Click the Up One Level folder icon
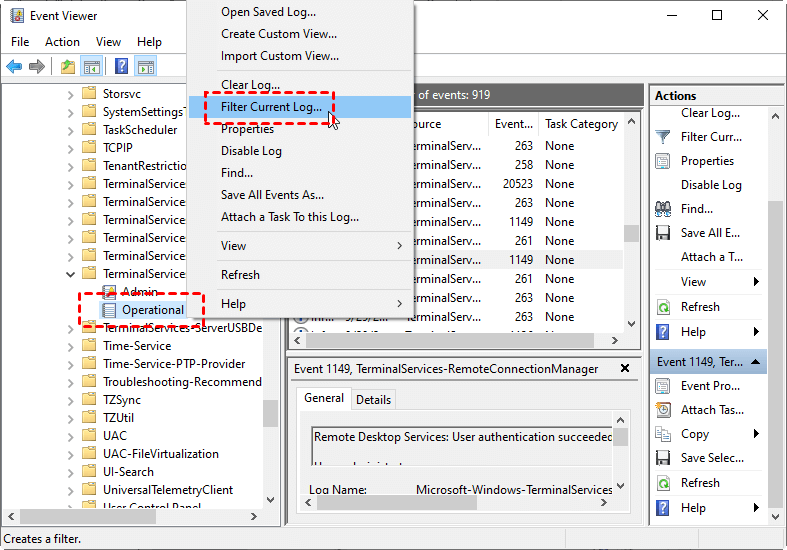Screen dimensions: 787x550 (68, 67)
